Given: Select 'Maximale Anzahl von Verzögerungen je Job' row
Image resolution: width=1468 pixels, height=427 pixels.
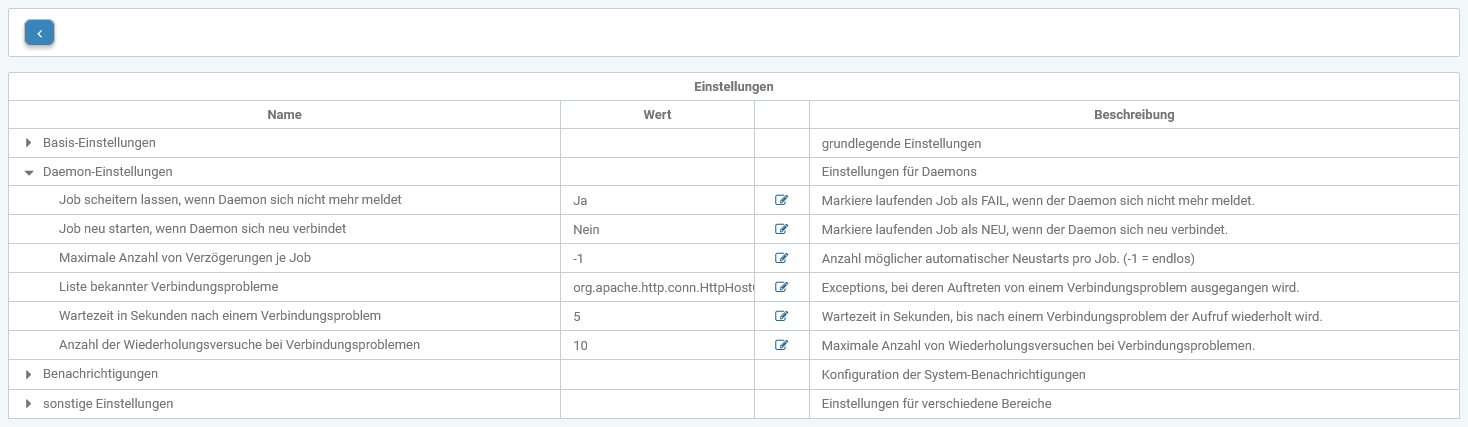Looking at the screenshot, I should [185, 258].
